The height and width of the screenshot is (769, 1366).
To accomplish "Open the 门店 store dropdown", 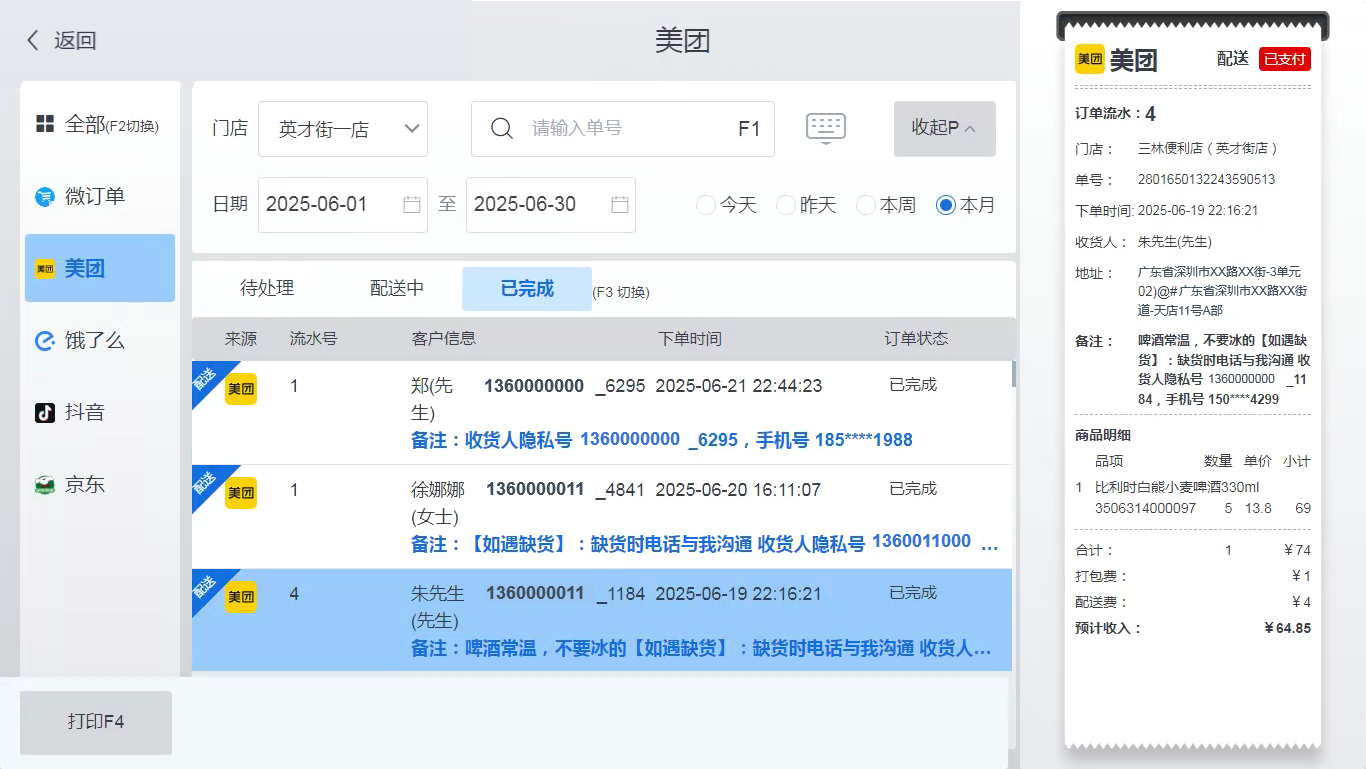I will 343,129.
